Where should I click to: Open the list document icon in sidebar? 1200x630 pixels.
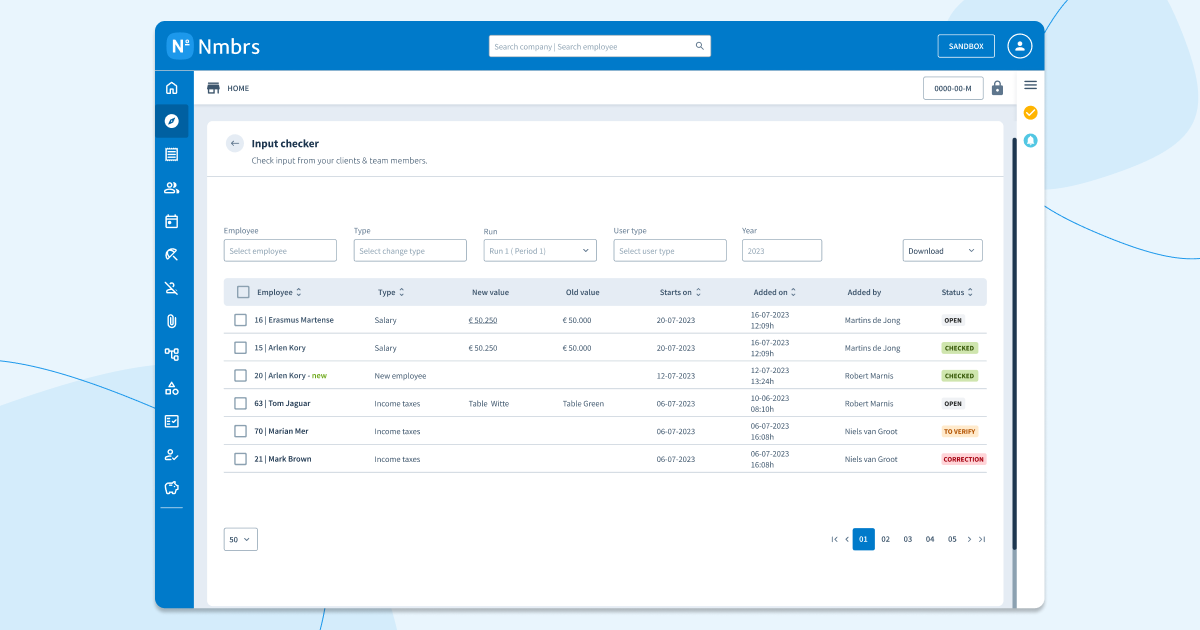pyautogui.click(x=171, y=154)
